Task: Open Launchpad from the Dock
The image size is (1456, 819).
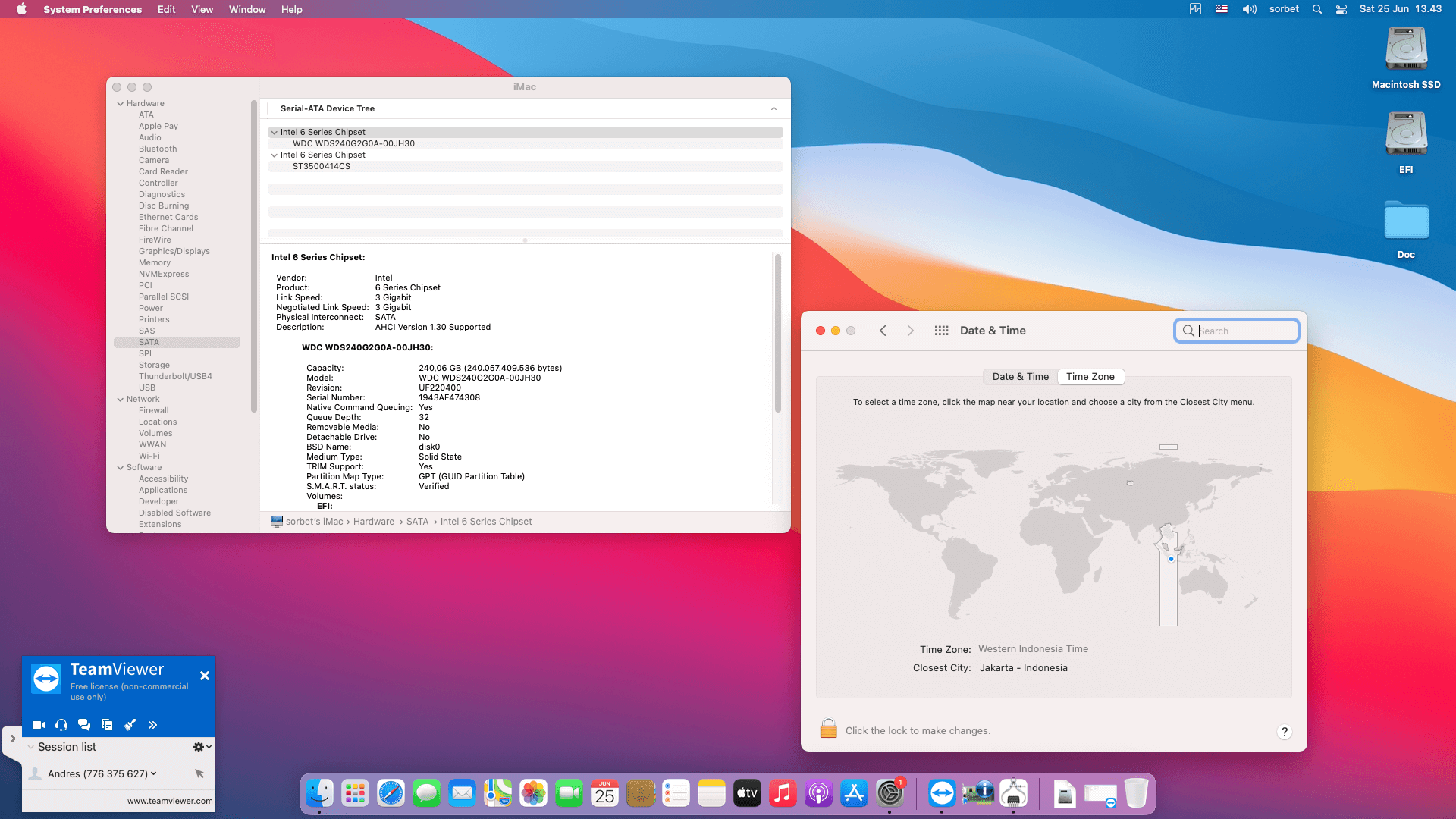Action: pos(355,794)
